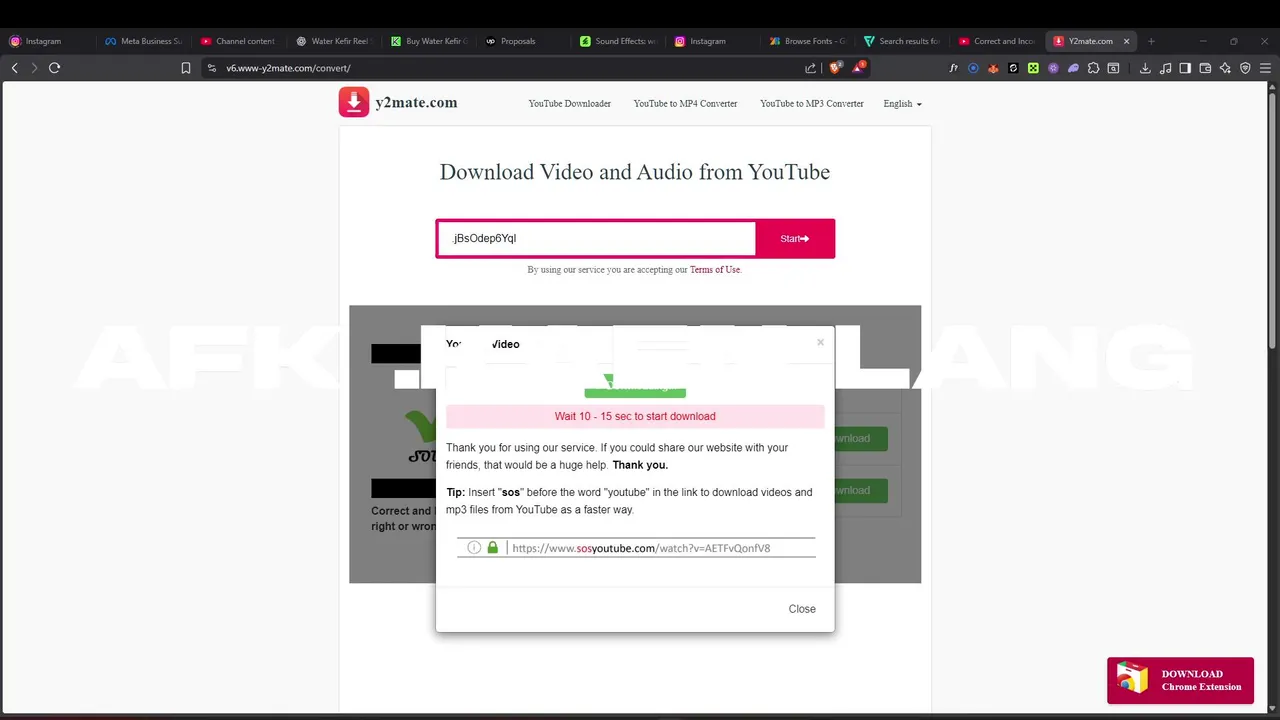1280x720 pixels.
Task: Focus the YouTube URL input field
Action: (597, 239)
